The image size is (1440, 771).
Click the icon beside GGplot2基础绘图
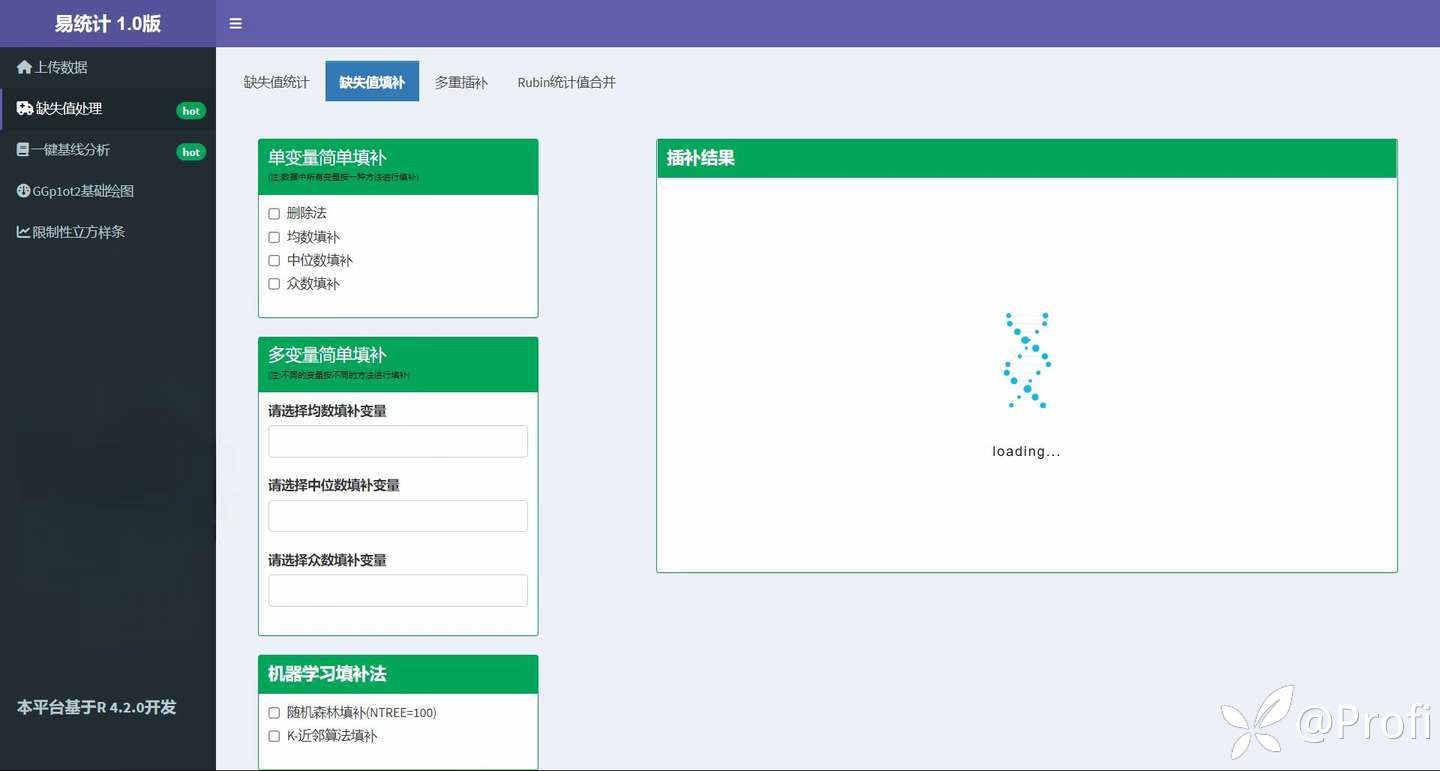click(x=24, y=190)
